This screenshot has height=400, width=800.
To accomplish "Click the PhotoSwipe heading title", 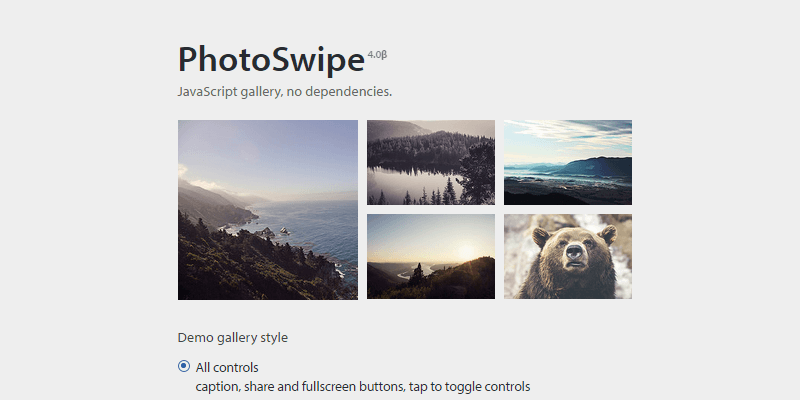I will (271, 60).
